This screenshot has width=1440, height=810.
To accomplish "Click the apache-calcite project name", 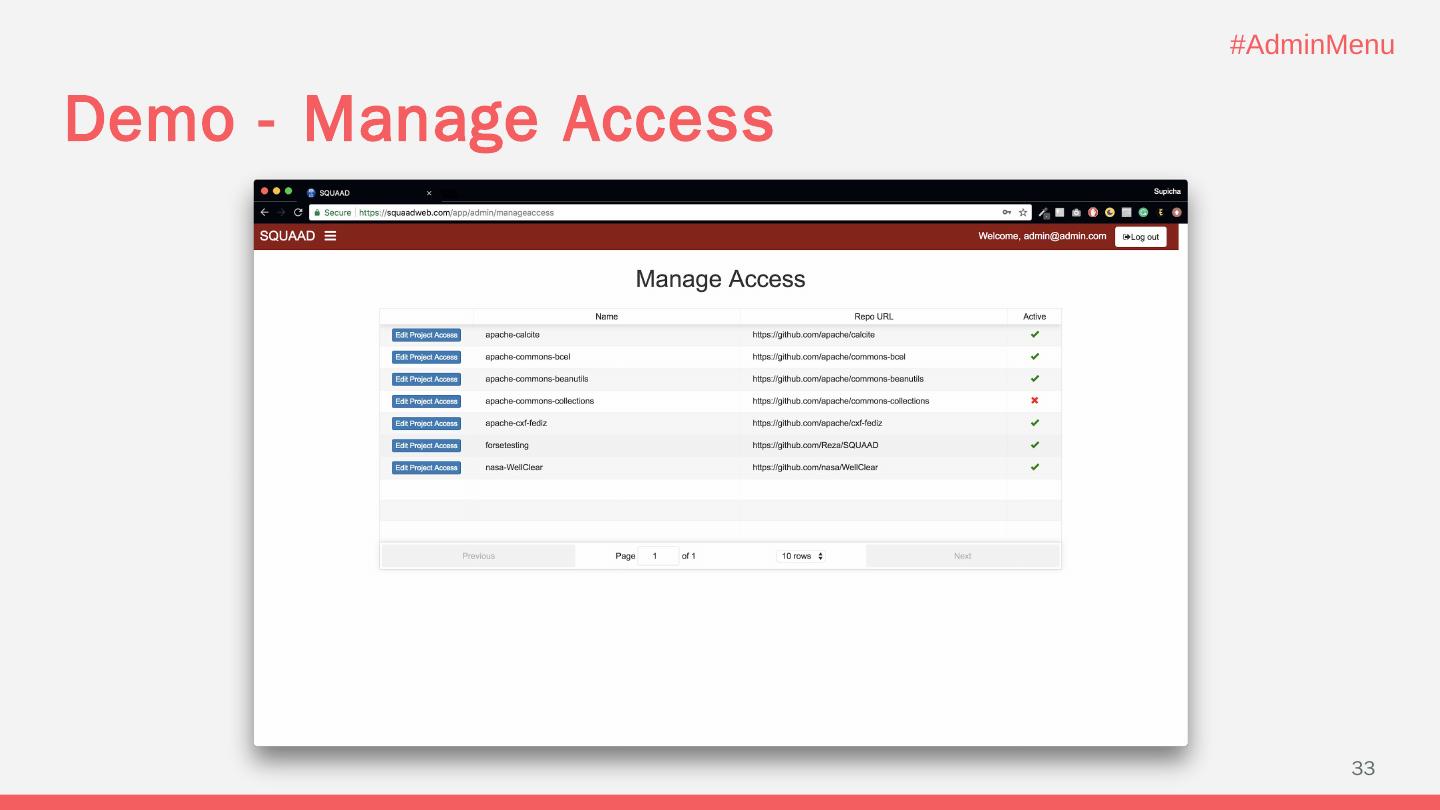I will (x=513, y=335).
